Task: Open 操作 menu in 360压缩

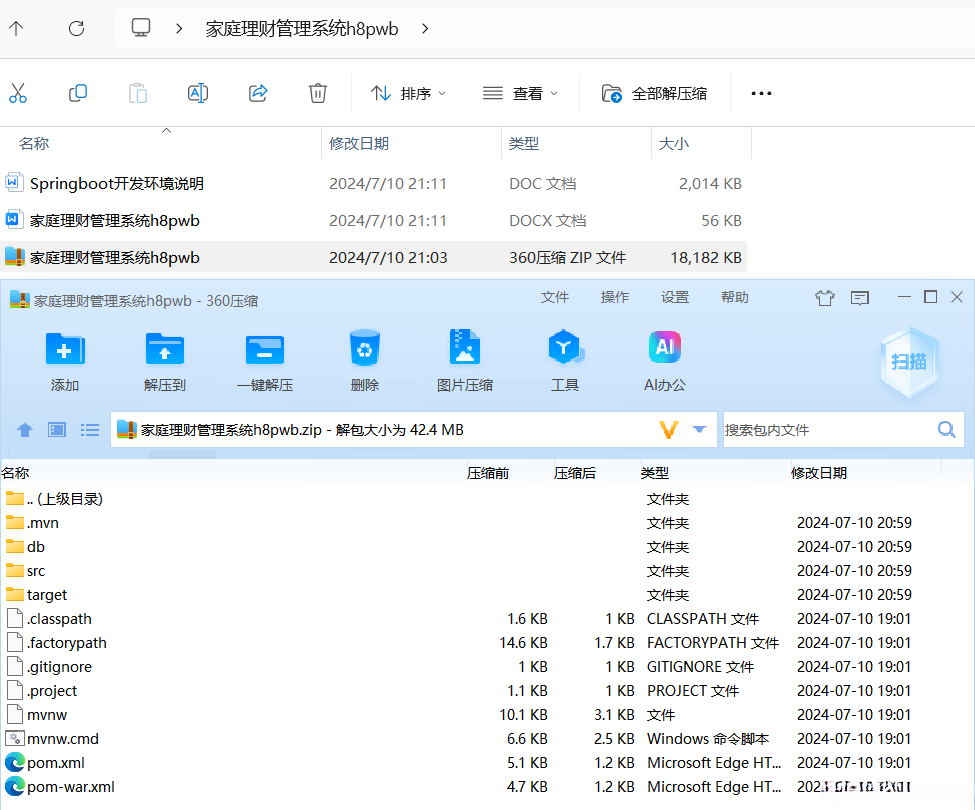Action: [x=615, y=297]
